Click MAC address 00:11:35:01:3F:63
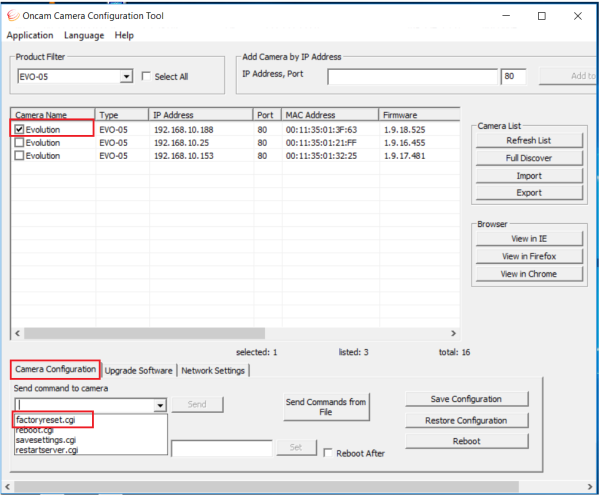The width and height of the screenshot is (600, 497). (321, 130)
